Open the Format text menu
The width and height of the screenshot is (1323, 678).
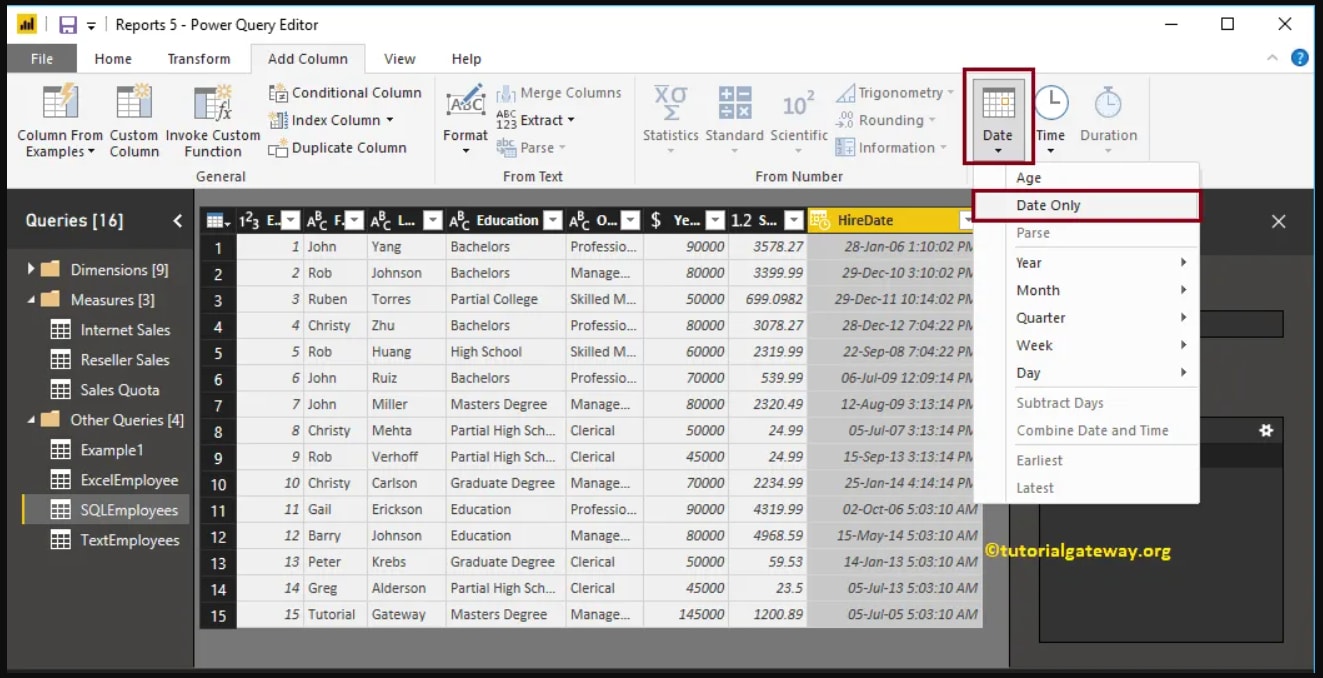coord(465,120)
